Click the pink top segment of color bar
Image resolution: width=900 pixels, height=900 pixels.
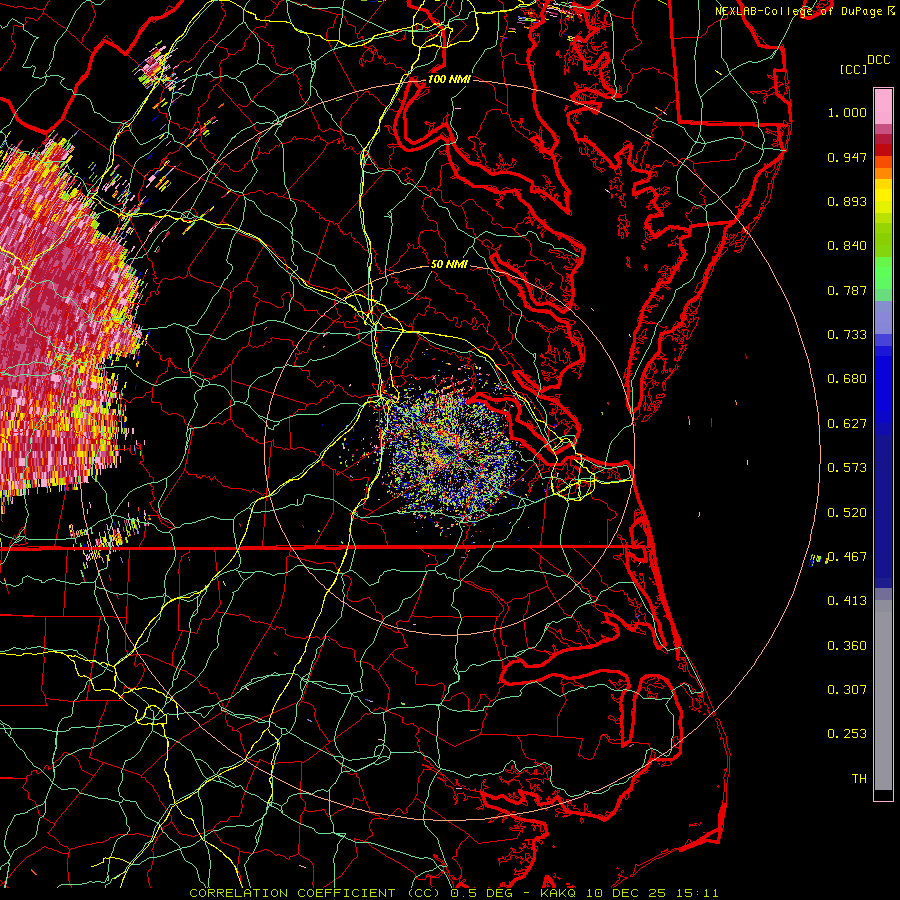[x=883, y=107]
